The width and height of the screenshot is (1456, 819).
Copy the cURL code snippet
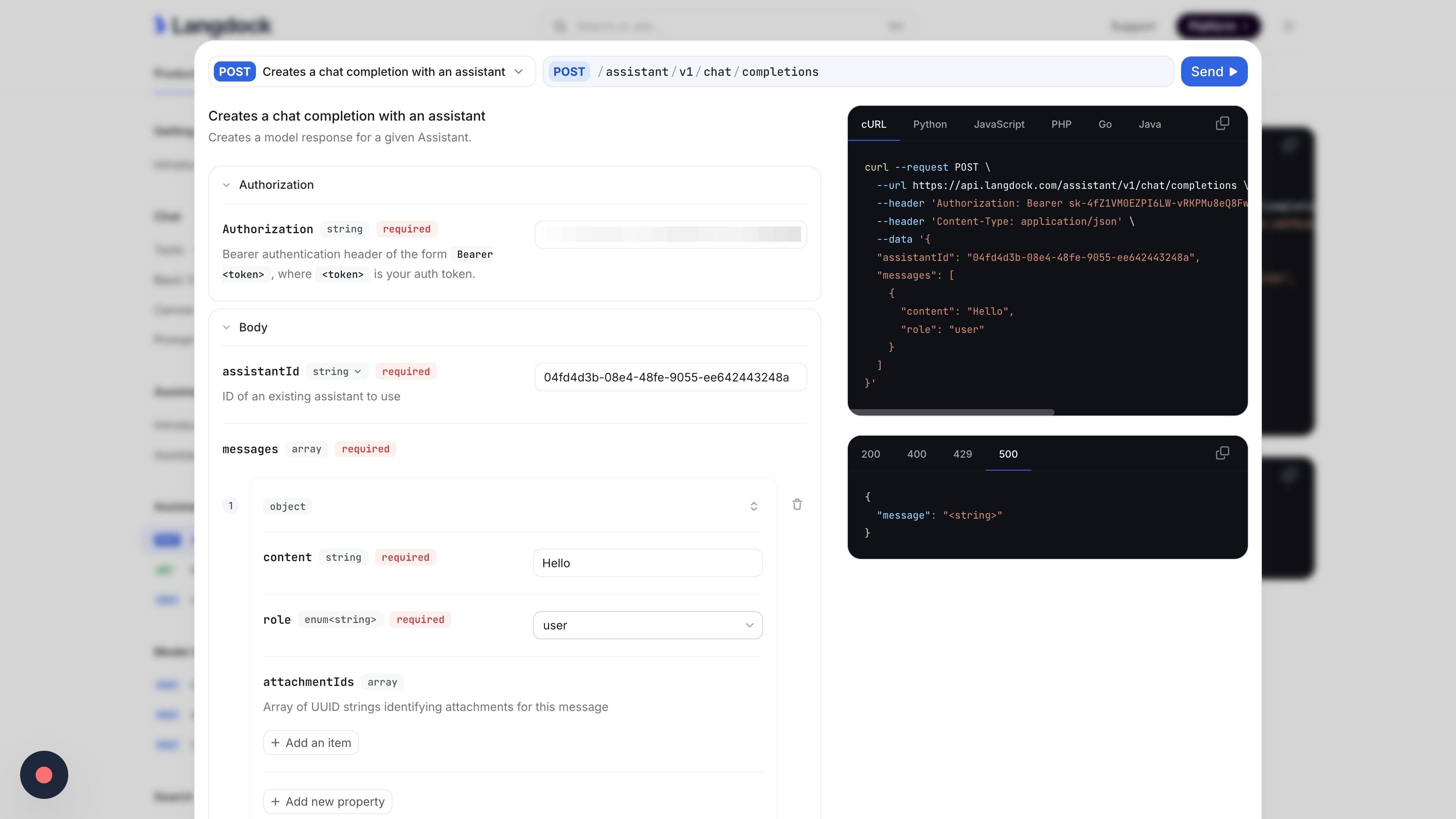coord(1222,124)
